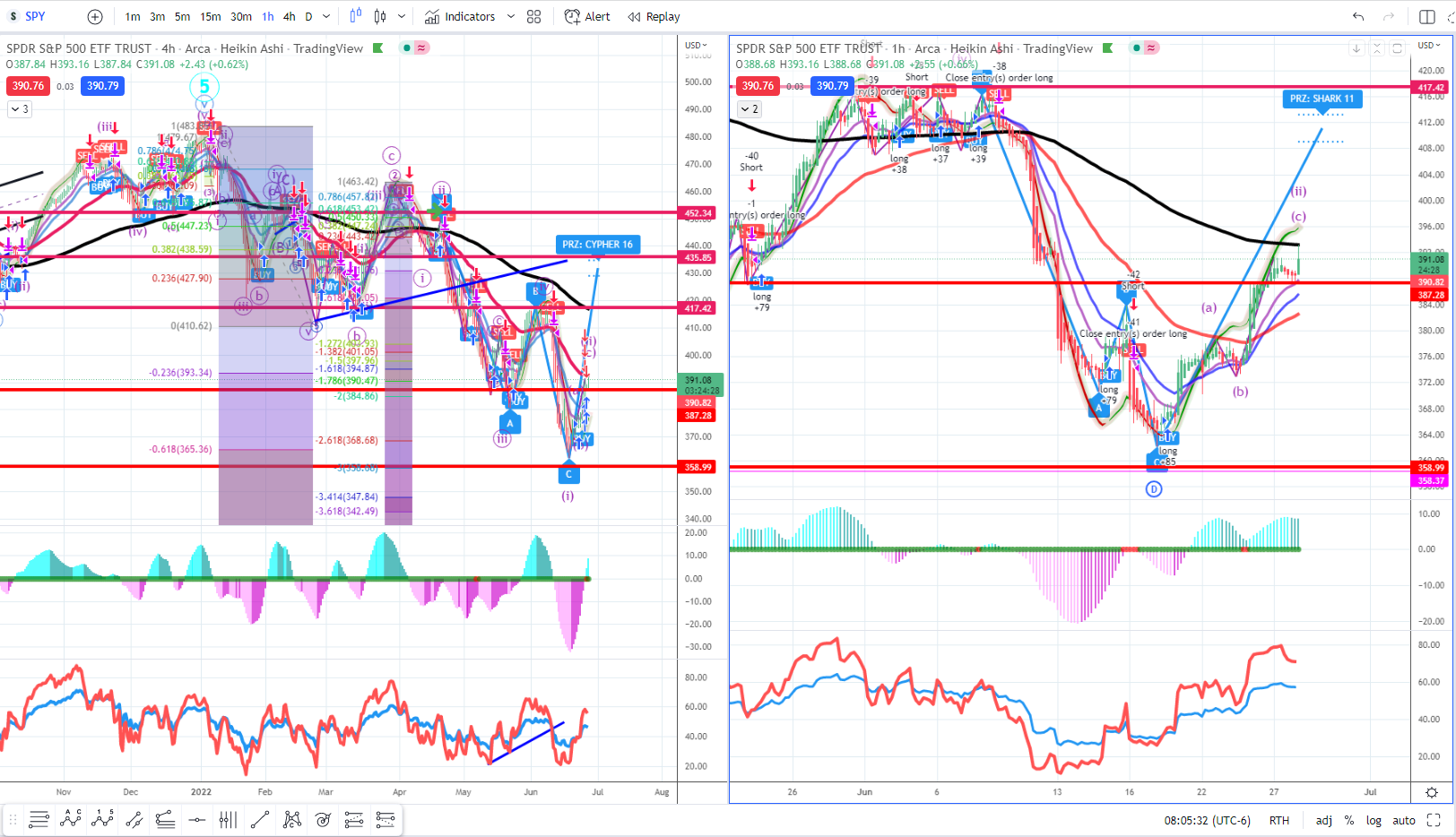The width and height of the screenshot is (1456, 837).
Task: Click the green flag icon in the 4h chart title
Action: pos(378,48)
